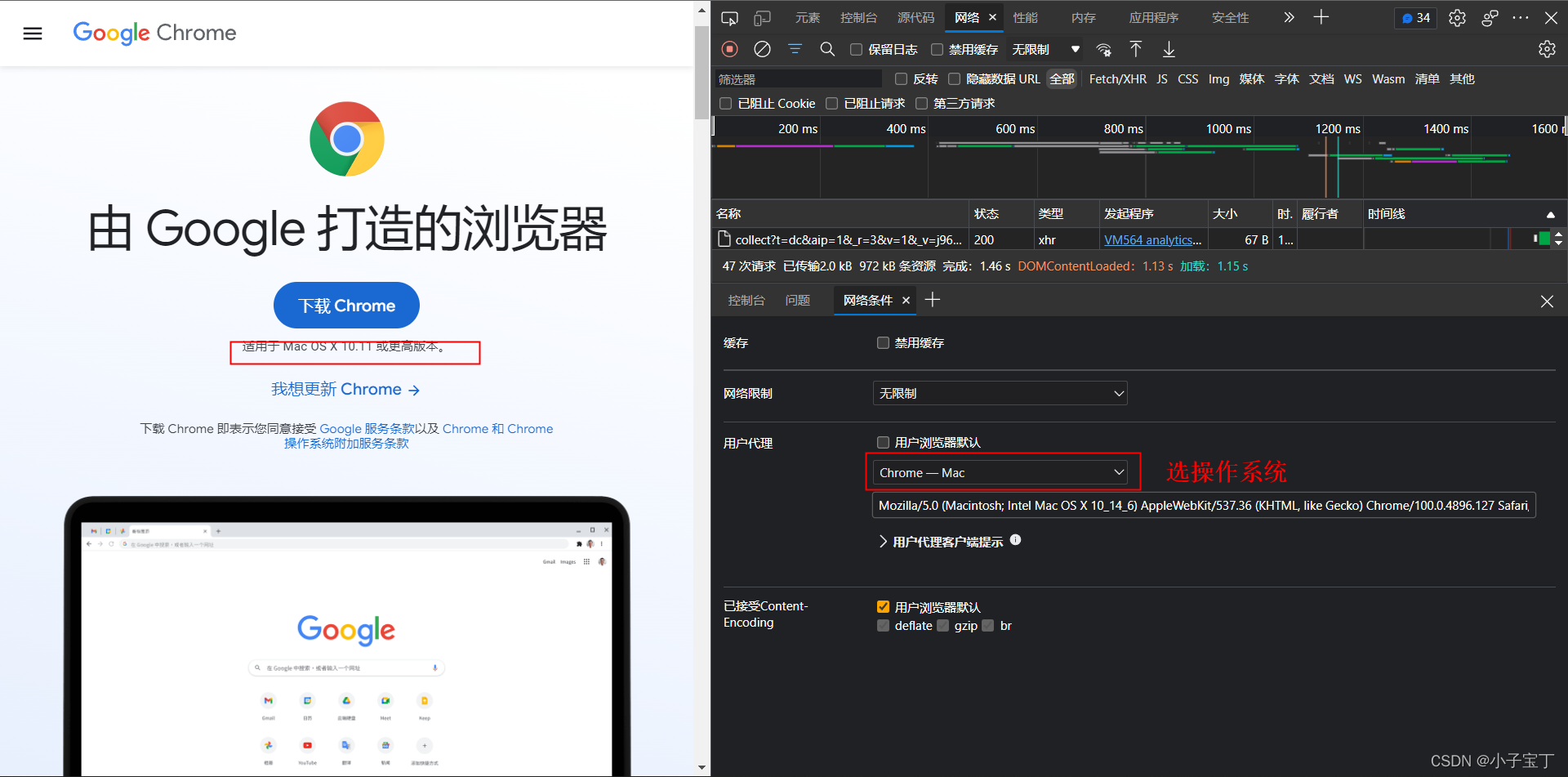The height and width of the screenshot is (777, 1568).
Task: Open the hamburger menu on Chrome page
Action: pyautogui.click(x=33, y=33)
